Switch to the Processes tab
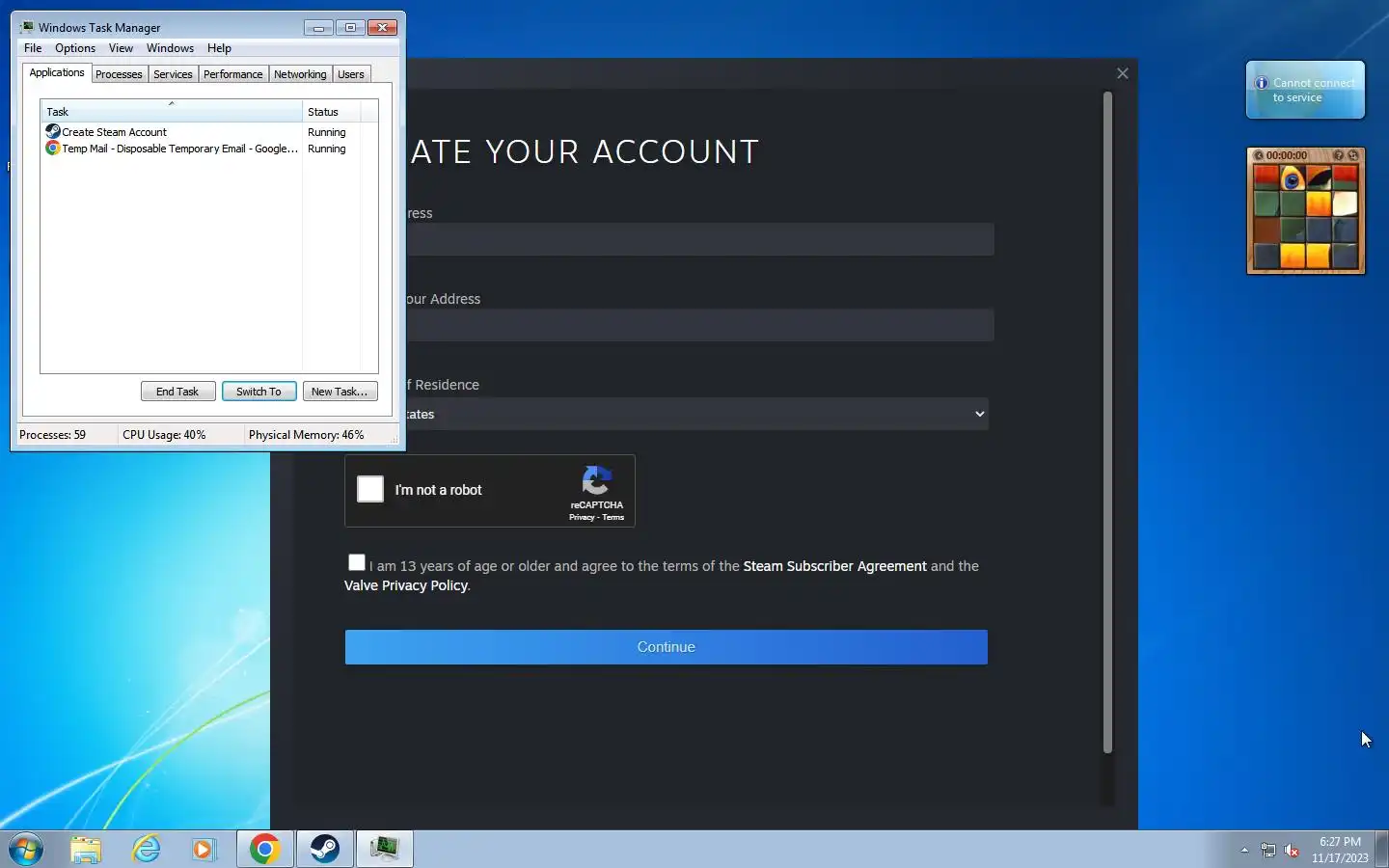This screenshot has width=1389, height=868. (119, 74)
